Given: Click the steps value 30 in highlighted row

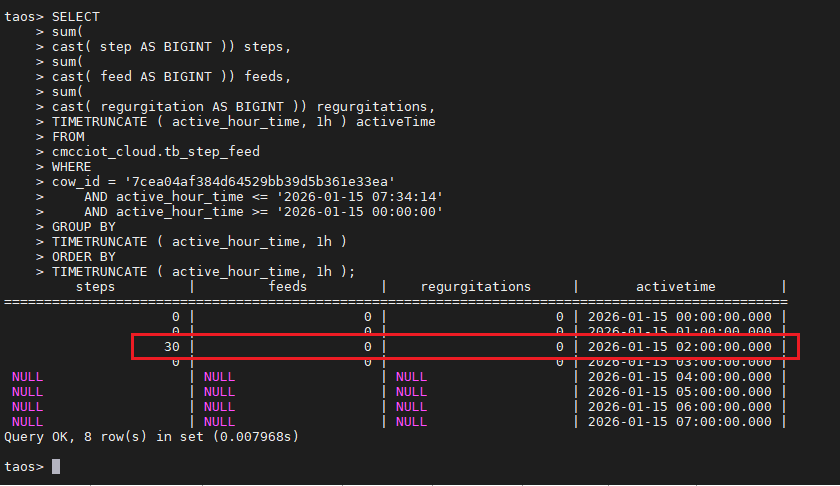Looking at the screenshot, I should [x=172, y=347].
